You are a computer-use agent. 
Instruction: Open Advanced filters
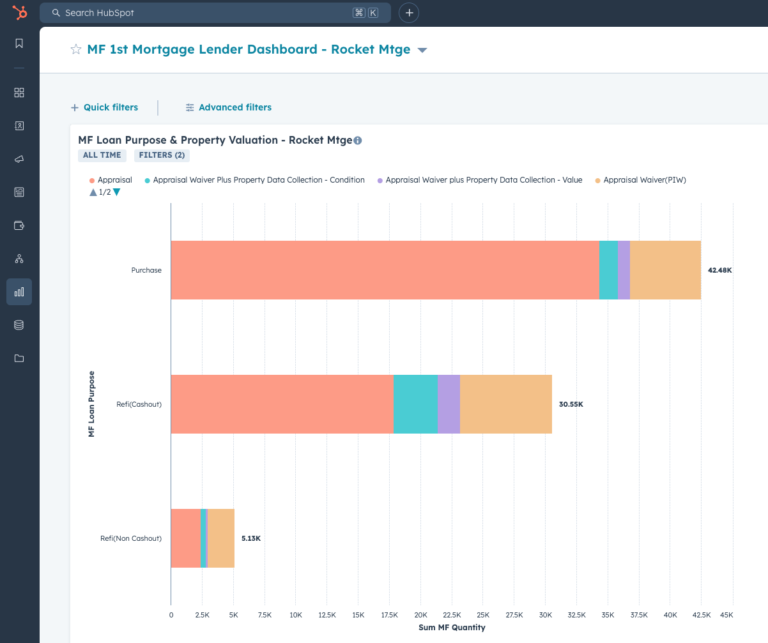228,107
